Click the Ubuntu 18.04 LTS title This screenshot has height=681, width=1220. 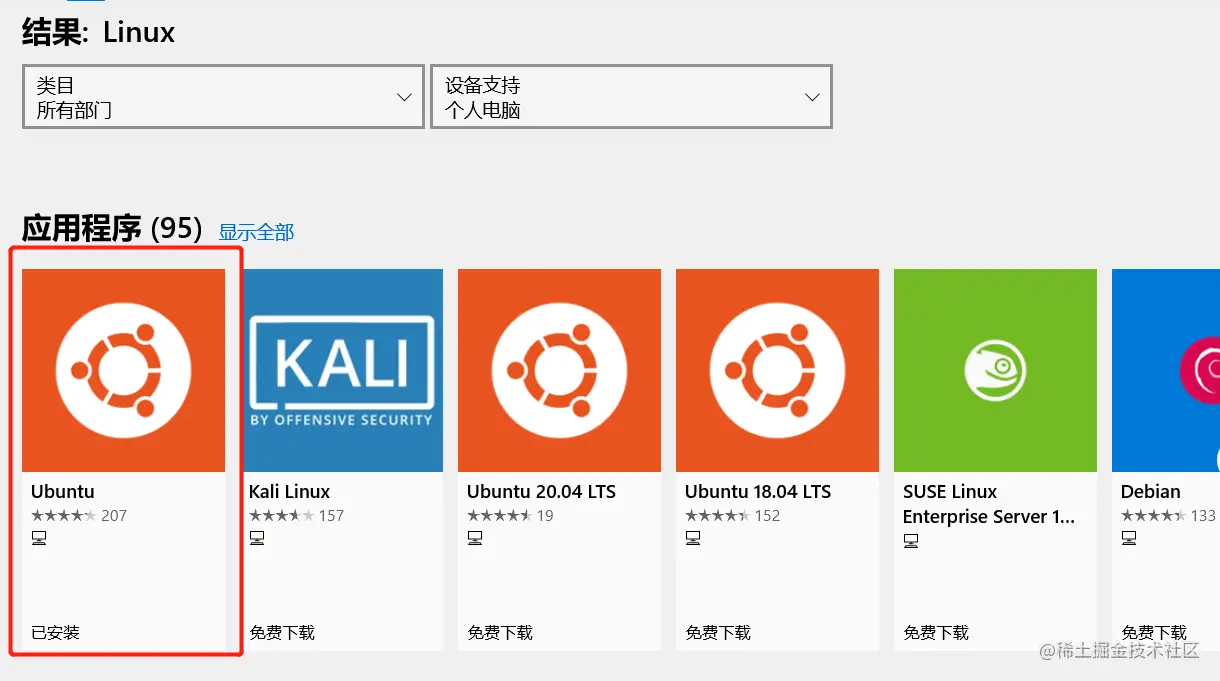click(758, 491)
